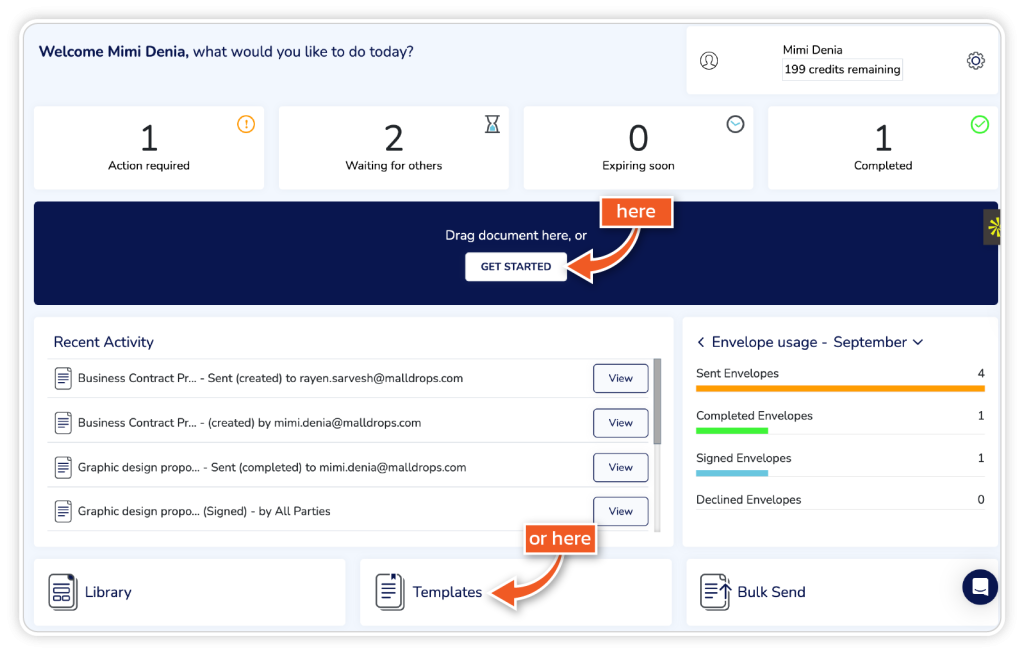1024x655 pixels.
Task: Click the Action required warning icon
Action: (246, 125)
